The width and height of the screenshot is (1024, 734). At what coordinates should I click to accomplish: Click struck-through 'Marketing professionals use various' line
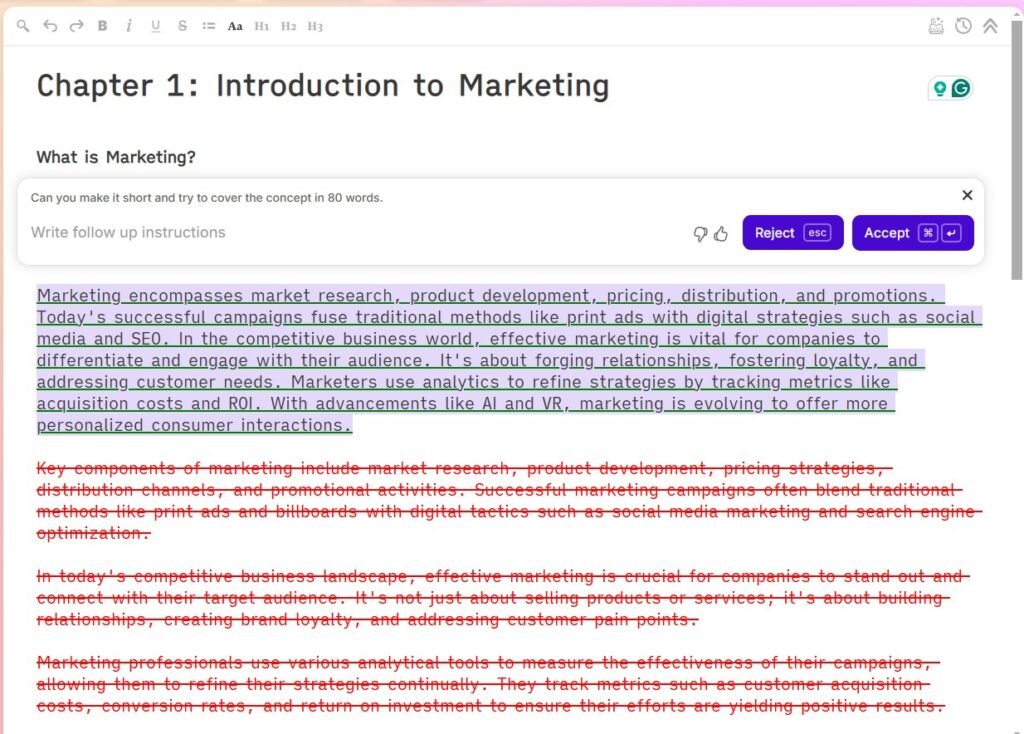[488, 663]
